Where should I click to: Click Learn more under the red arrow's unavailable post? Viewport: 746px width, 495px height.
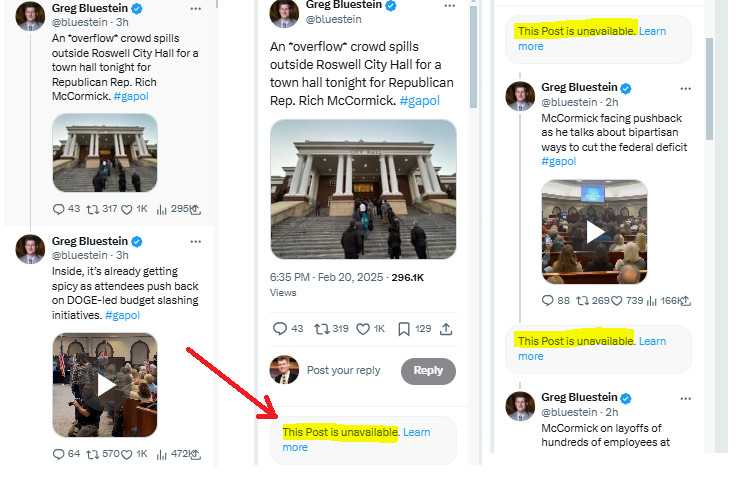[x=416, y=432]
